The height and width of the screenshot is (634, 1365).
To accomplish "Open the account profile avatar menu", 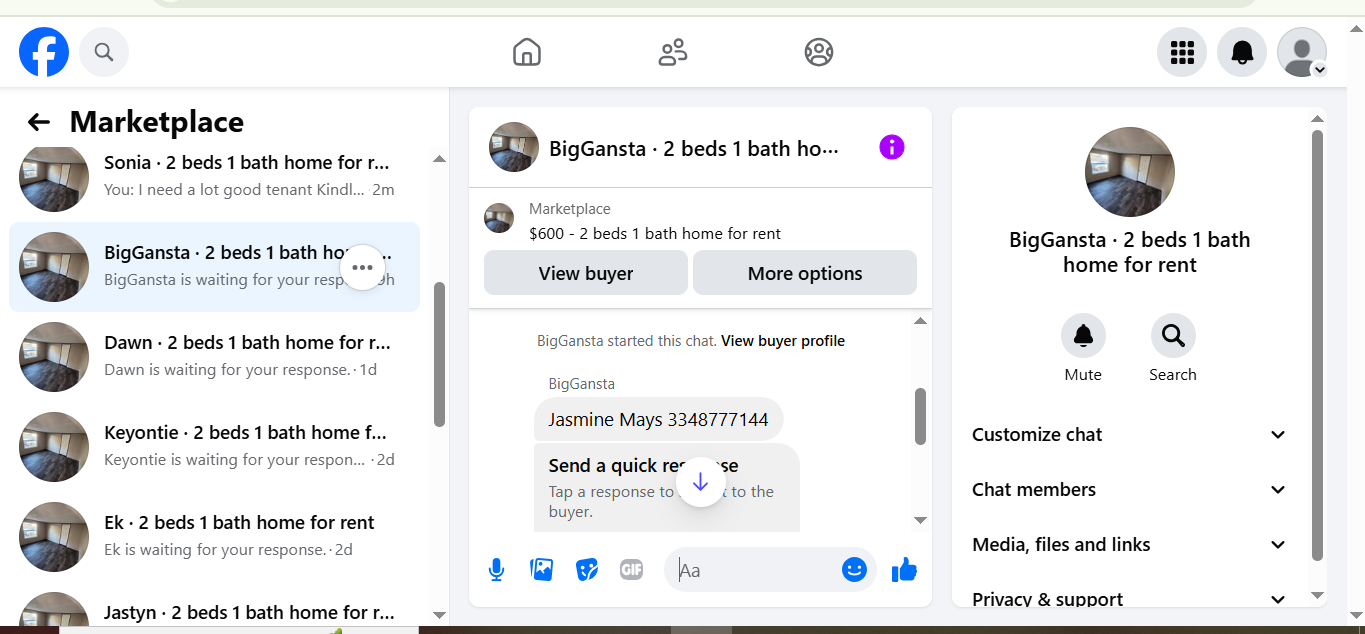I will (1302, 52).
